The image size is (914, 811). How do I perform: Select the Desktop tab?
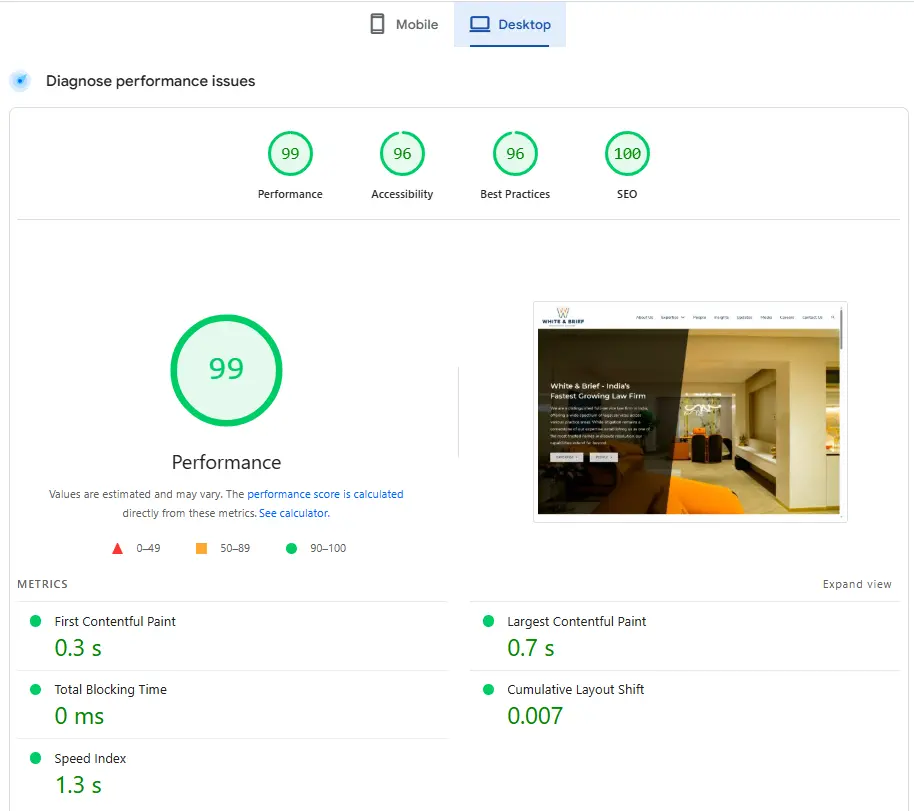click(510, 24)
